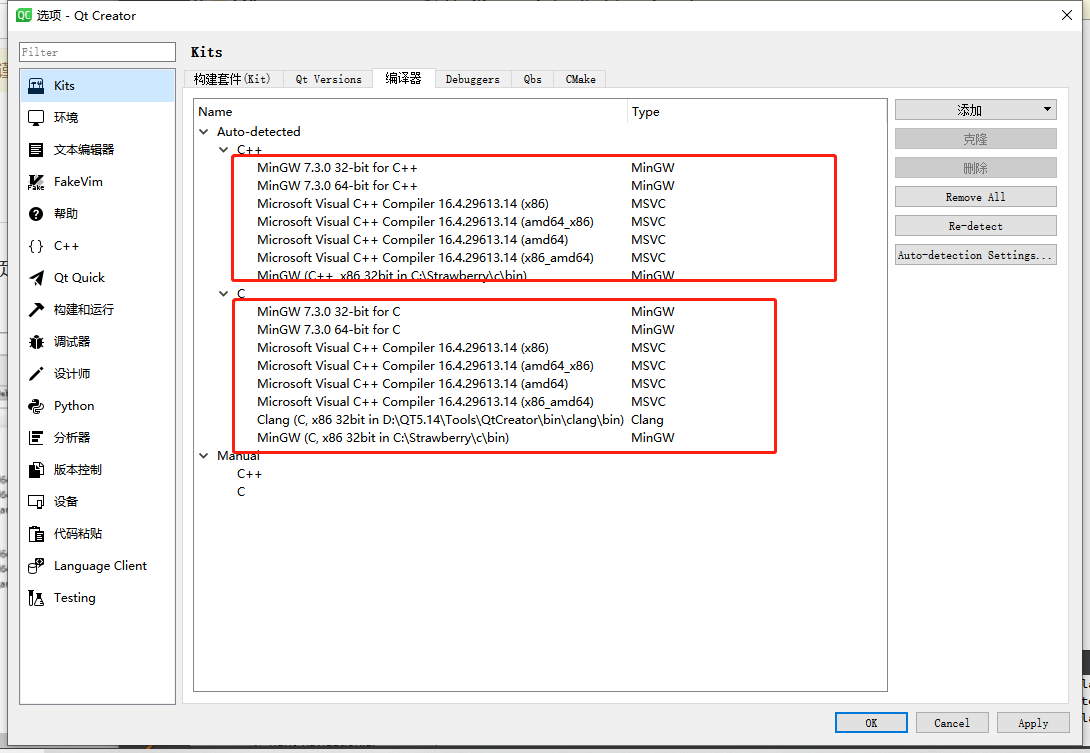
Task: Click the 删除 (Delete) button
Action: [x=975, y=168]
